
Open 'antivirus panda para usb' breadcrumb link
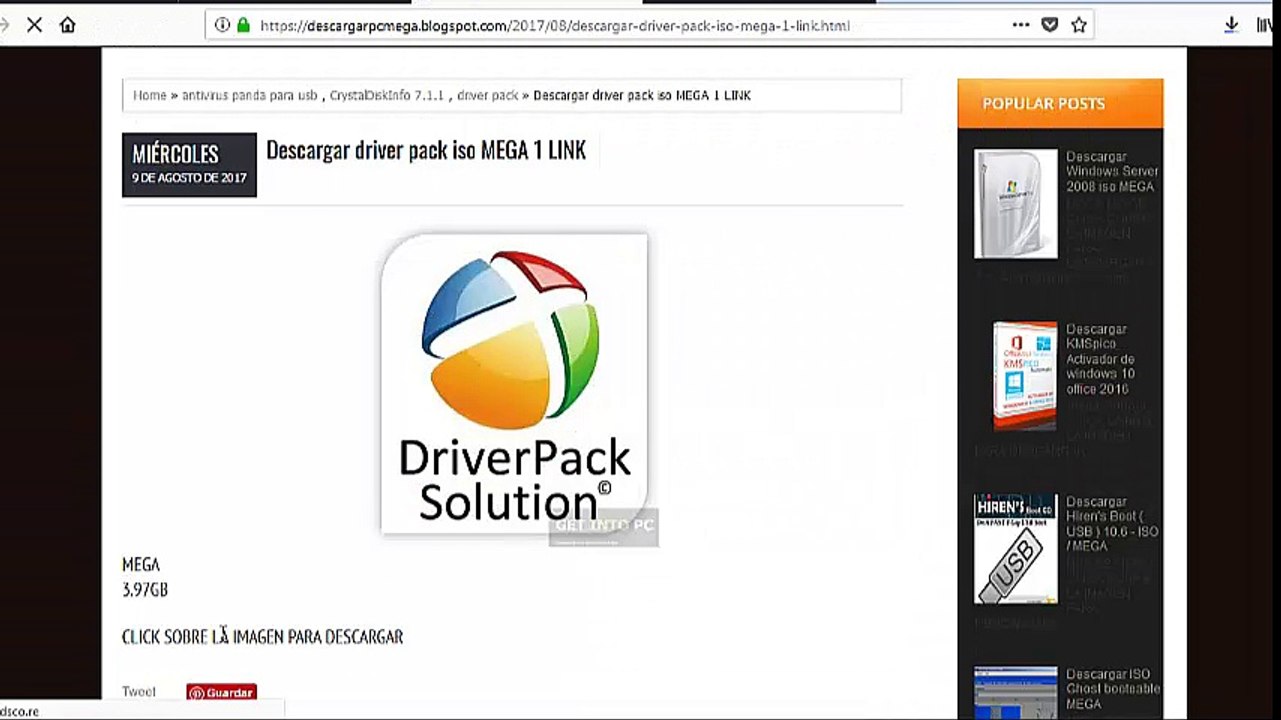pyautogui.click(x=249, y=95)
